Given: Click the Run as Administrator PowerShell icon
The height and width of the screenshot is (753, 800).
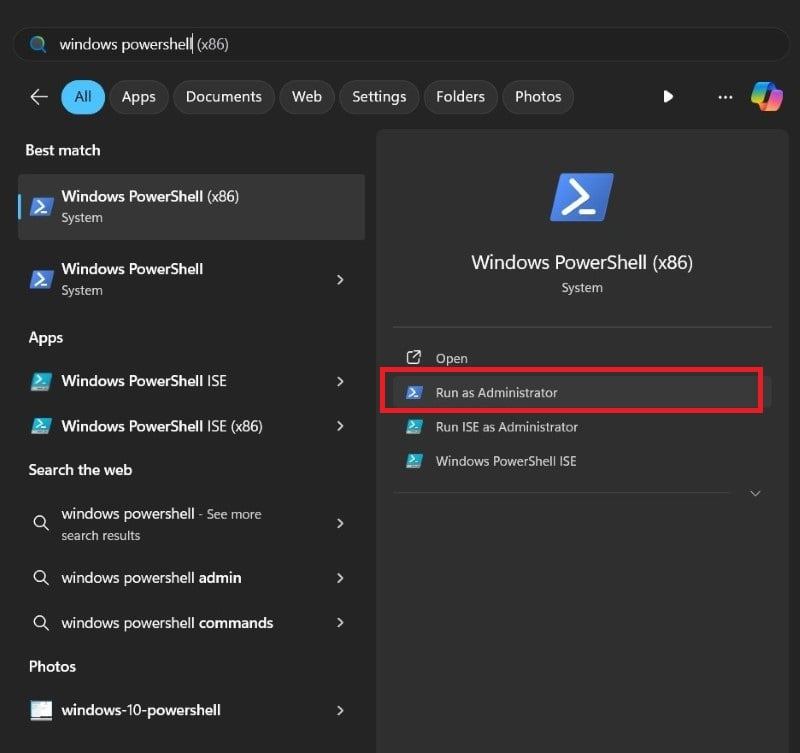Looking at the screenshot, I should click(x=414, y=392).
